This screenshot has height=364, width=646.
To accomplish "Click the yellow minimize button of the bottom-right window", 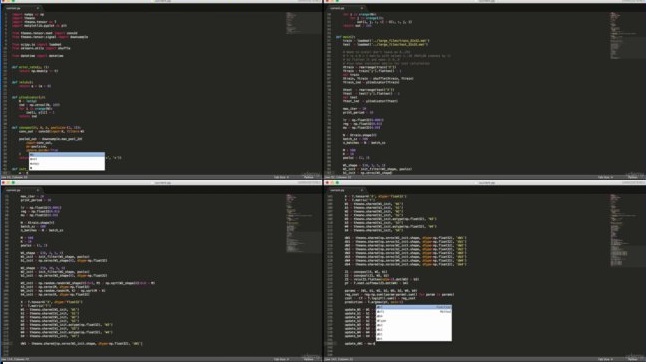I will [332, 183].
